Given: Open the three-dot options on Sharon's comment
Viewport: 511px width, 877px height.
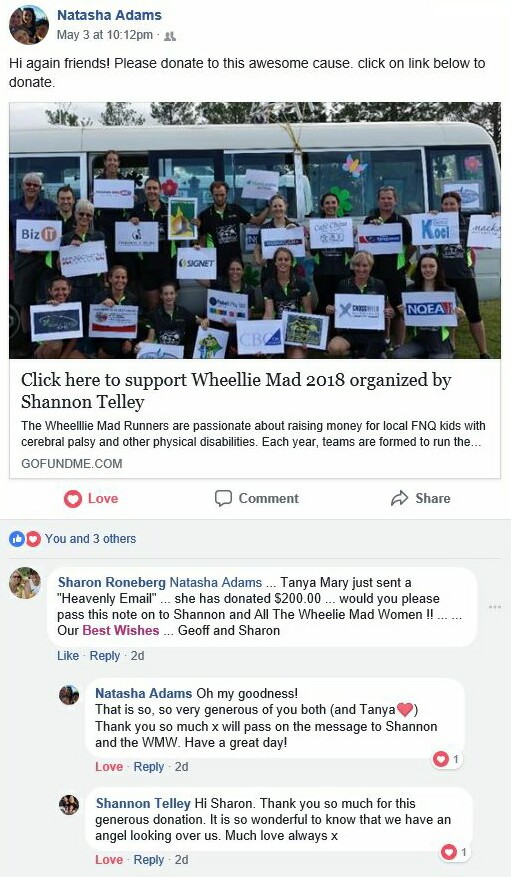Looking at the screenshot, I should click(494, 607).
